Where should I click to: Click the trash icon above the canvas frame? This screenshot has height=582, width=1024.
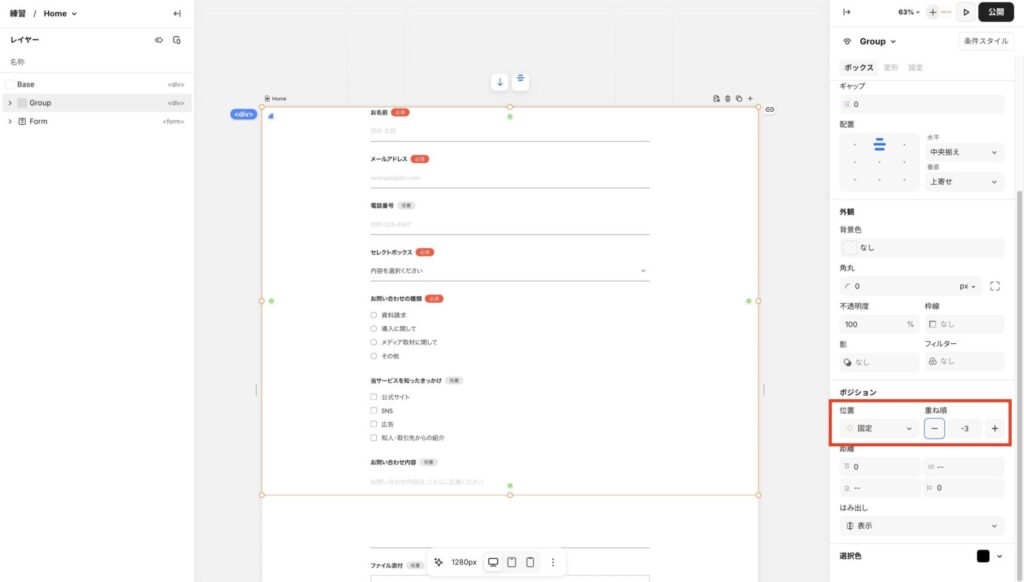click(727, 98)
